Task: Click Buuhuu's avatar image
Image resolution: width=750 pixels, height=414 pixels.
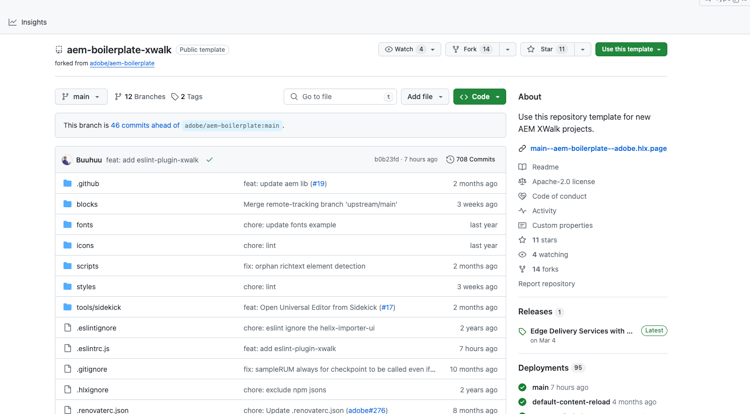Action: [66, 160]
